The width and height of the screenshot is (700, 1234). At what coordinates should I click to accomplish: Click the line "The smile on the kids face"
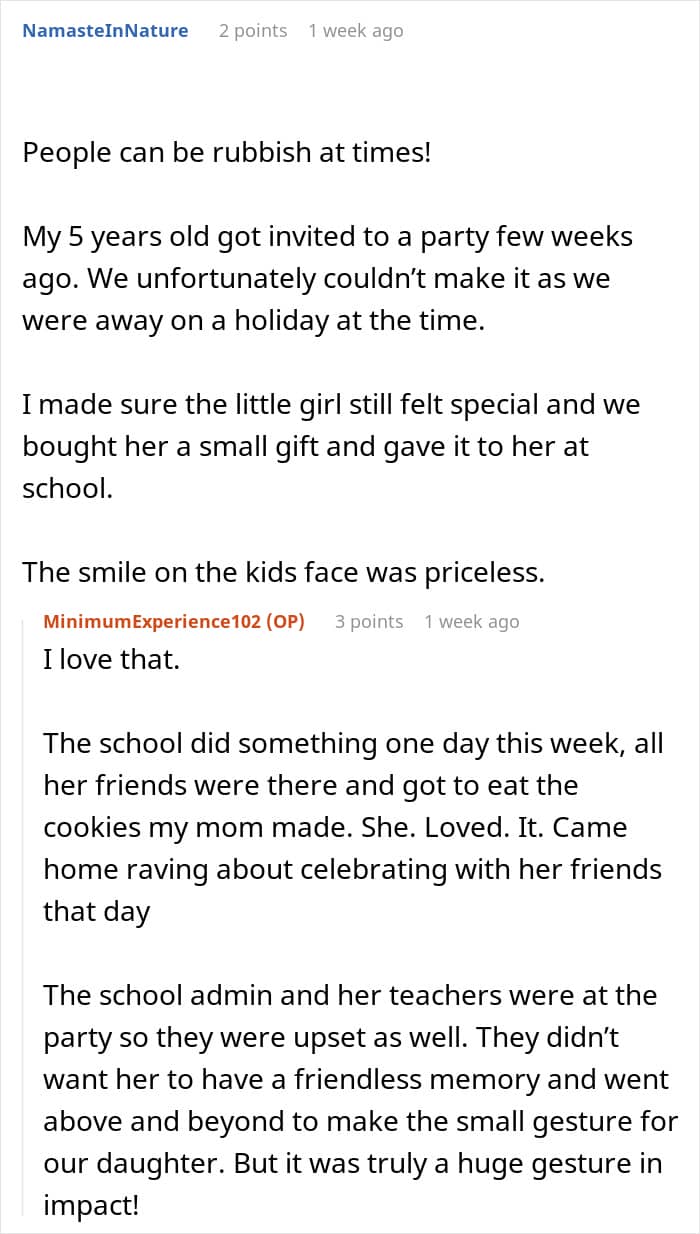coord(284,572)
